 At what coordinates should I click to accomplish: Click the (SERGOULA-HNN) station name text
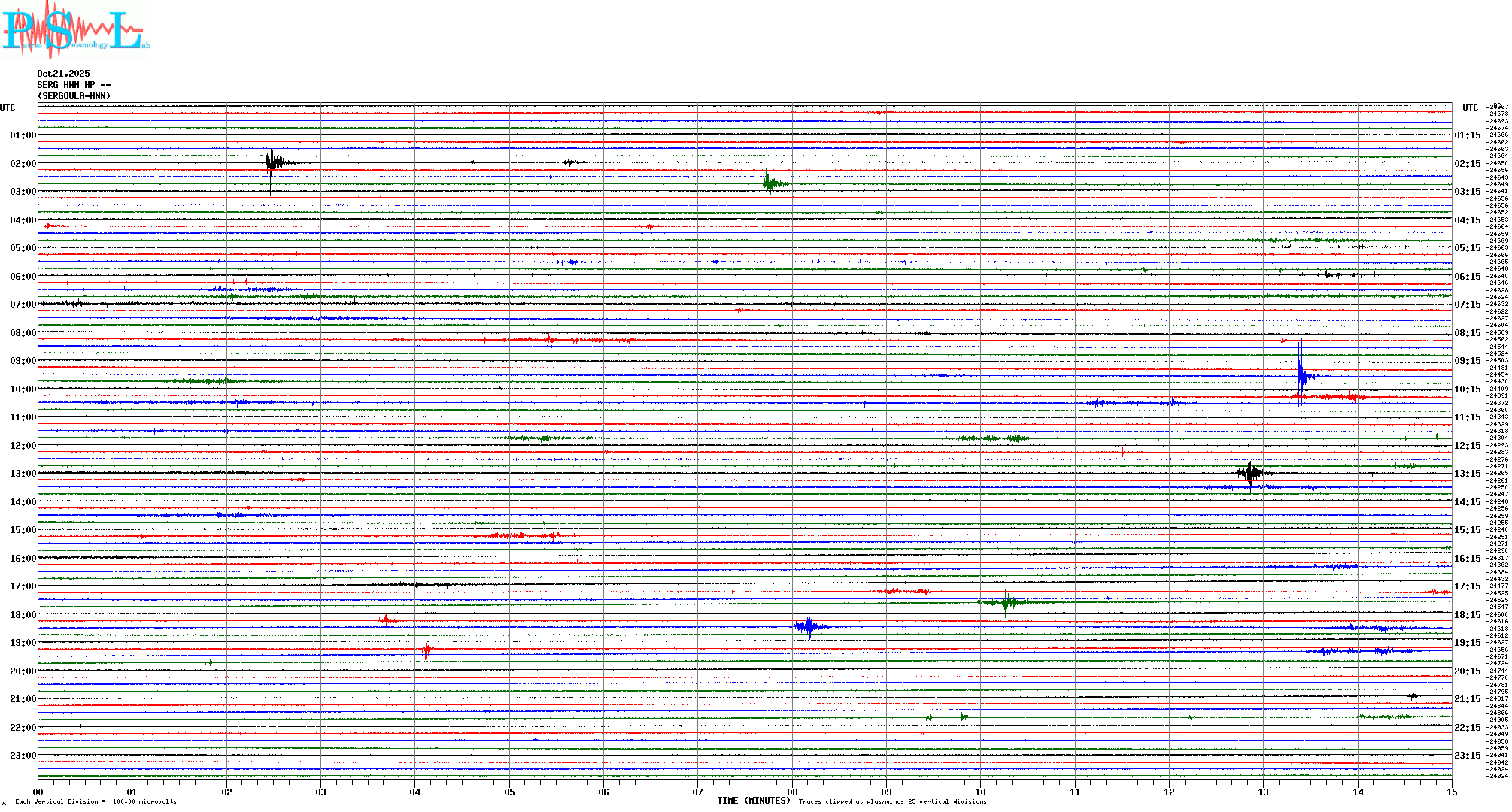pyautogui.click(x=74, y=96)
